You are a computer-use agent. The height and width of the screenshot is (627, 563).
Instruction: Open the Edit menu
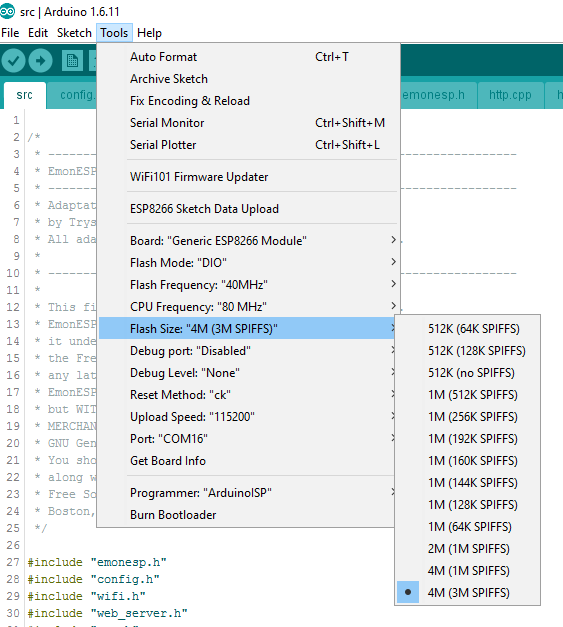pos(38,33)
